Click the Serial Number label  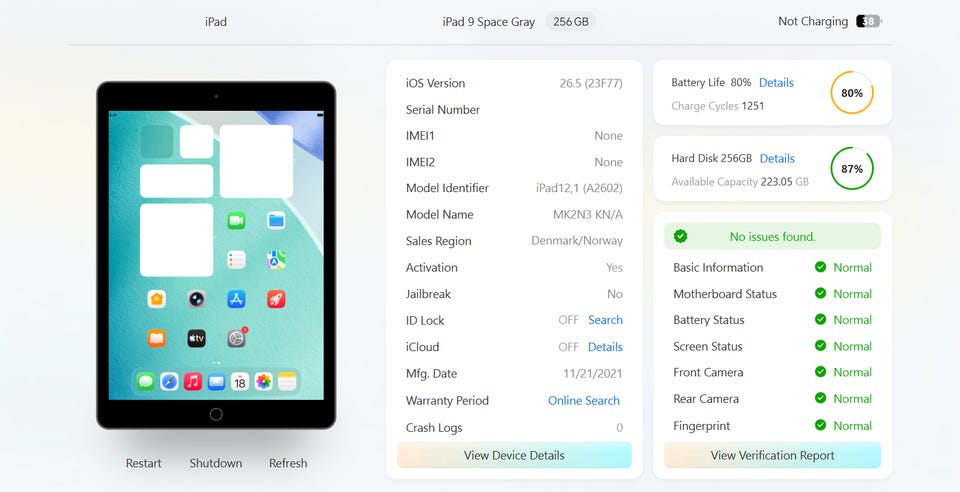tap(443, 110)
